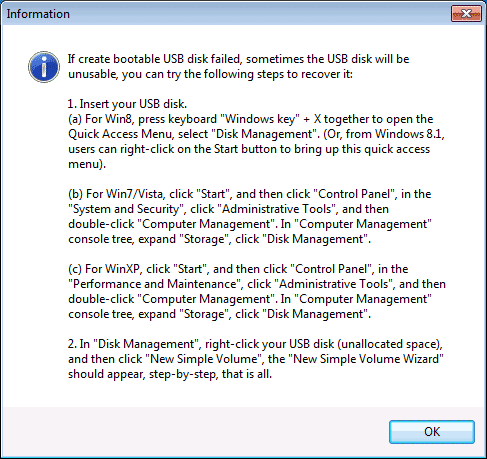The image size is (487, 459).
Task: Click the 'New Simple Volume Wizard' phrase
Action: [366, 359]
